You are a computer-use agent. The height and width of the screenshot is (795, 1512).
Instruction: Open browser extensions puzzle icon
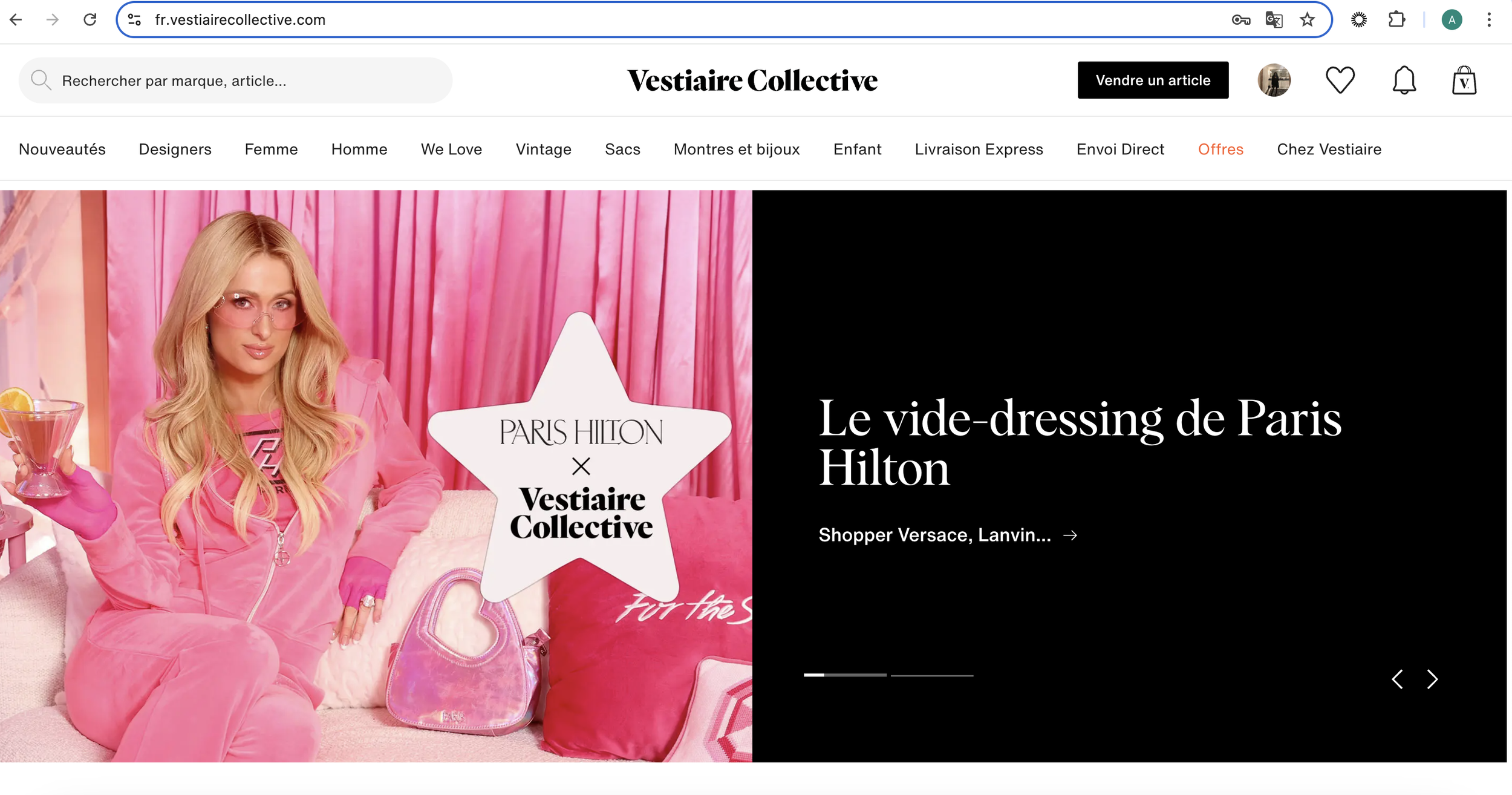(1396, 20)
